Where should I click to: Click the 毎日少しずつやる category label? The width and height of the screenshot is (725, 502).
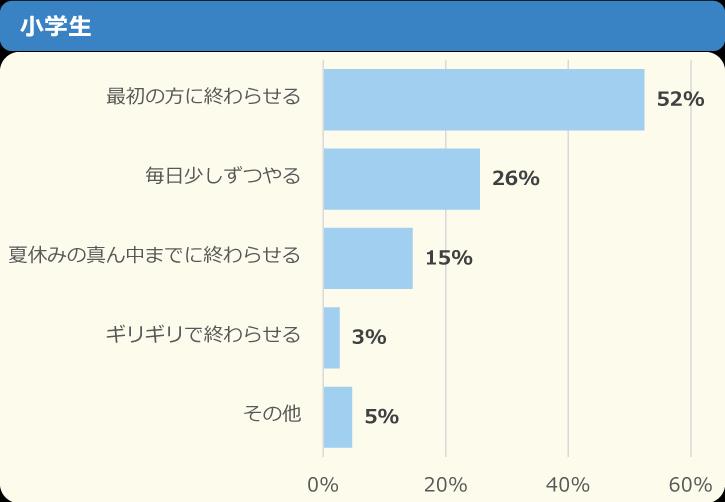tap(223, 176)
